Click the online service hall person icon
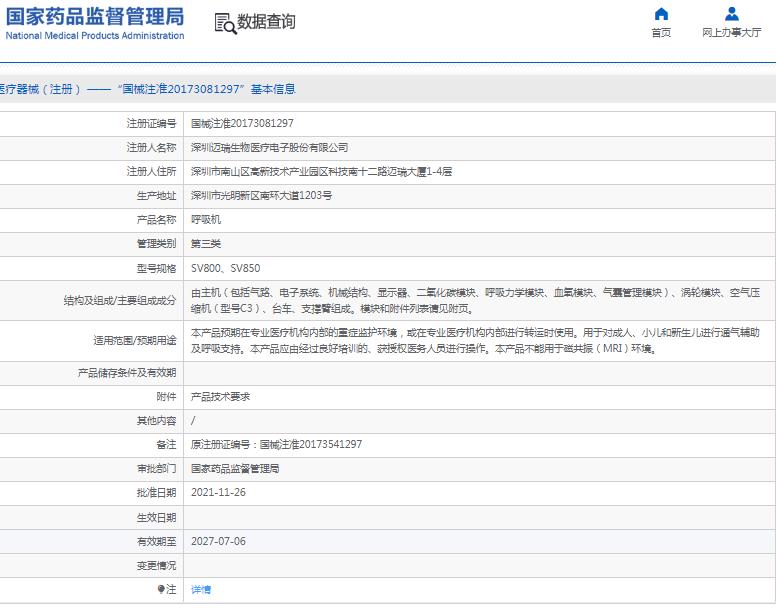The width and height of the screenshot is (776, 612). click(x=731, y=14)
